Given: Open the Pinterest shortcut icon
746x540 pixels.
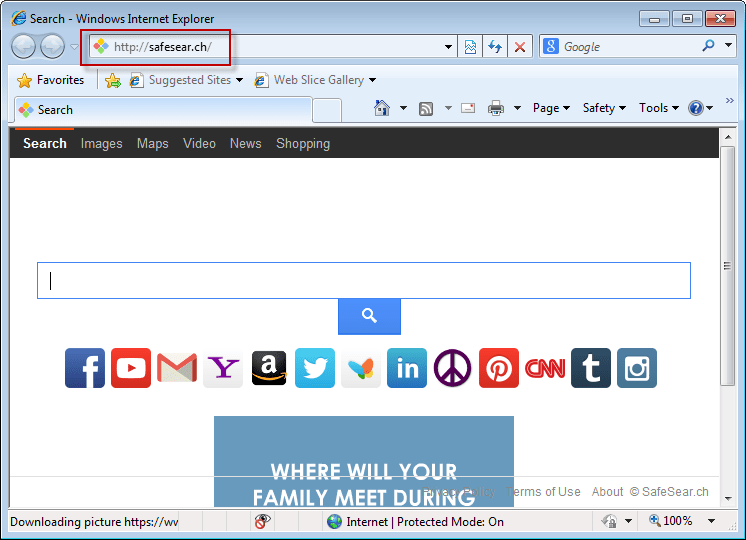Looking at the screenshot, I should coord(499,368).
